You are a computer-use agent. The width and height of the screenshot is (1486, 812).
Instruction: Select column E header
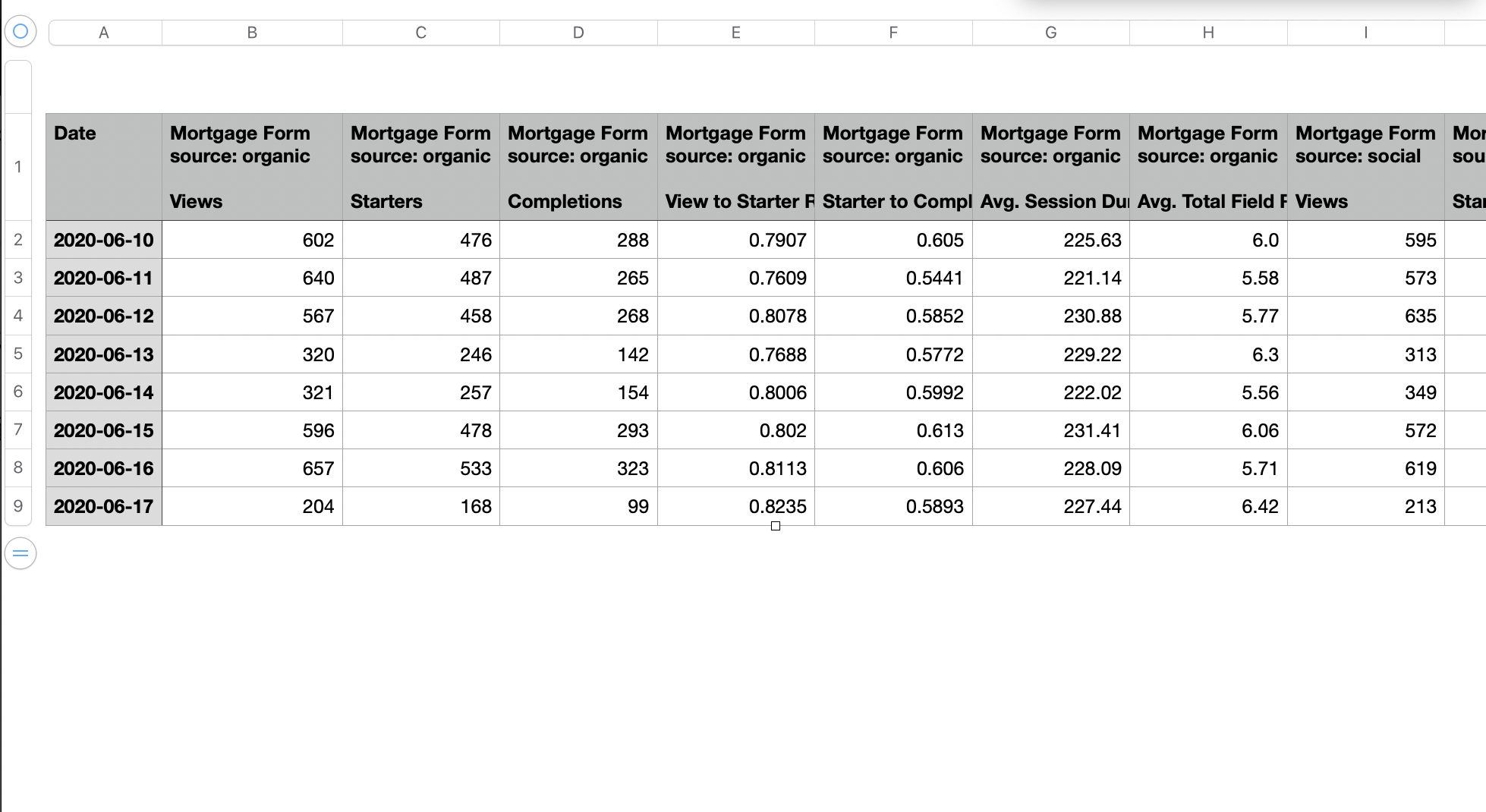[736, 33]
